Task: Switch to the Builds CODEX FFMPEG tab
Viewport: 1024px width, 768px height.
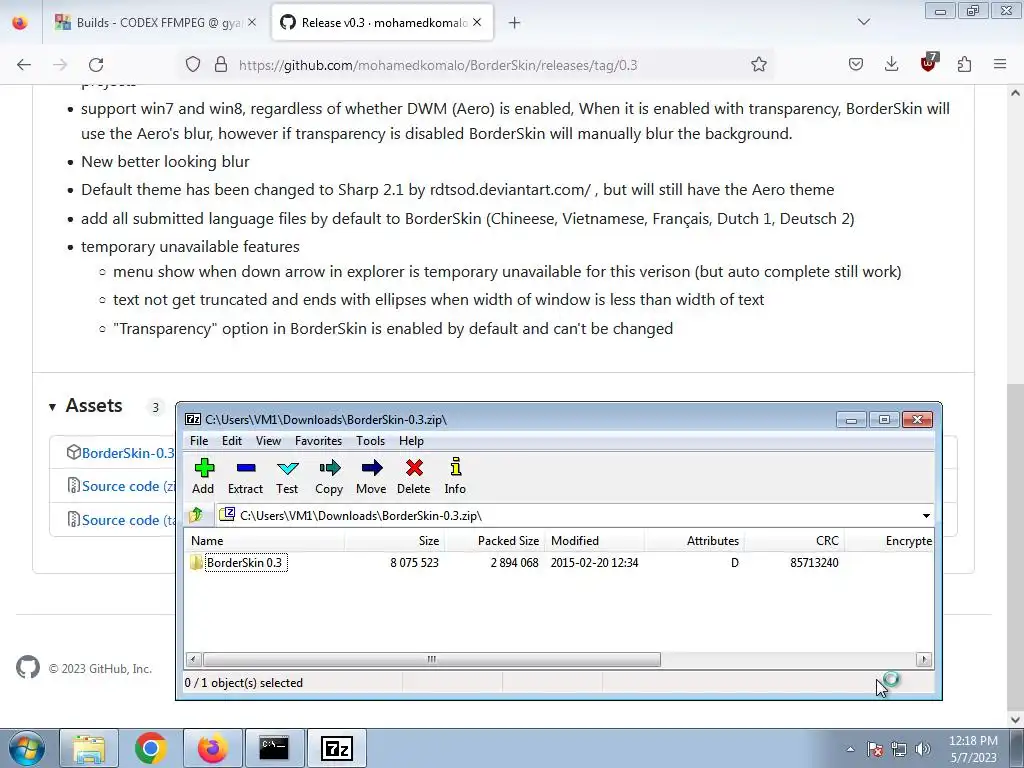Action: (155, 22)
